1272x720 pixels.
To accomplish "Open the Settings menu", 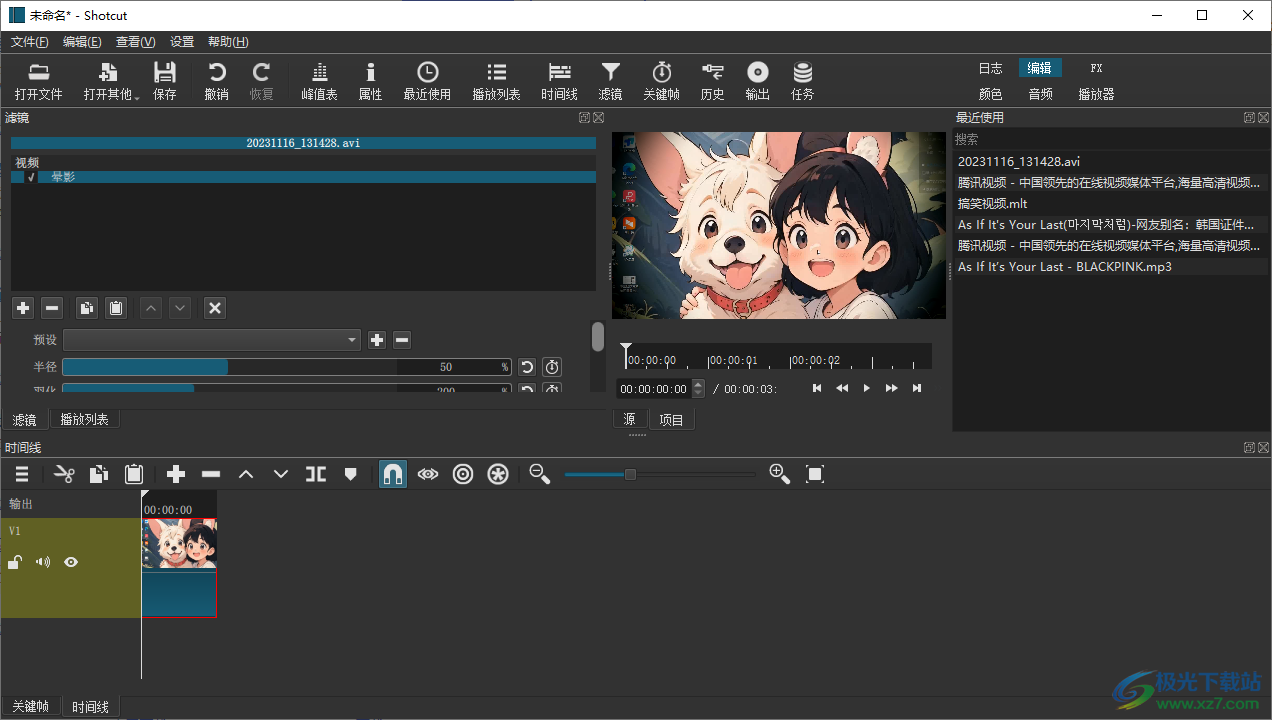I will pyautogui.click(x=182, y=42).
